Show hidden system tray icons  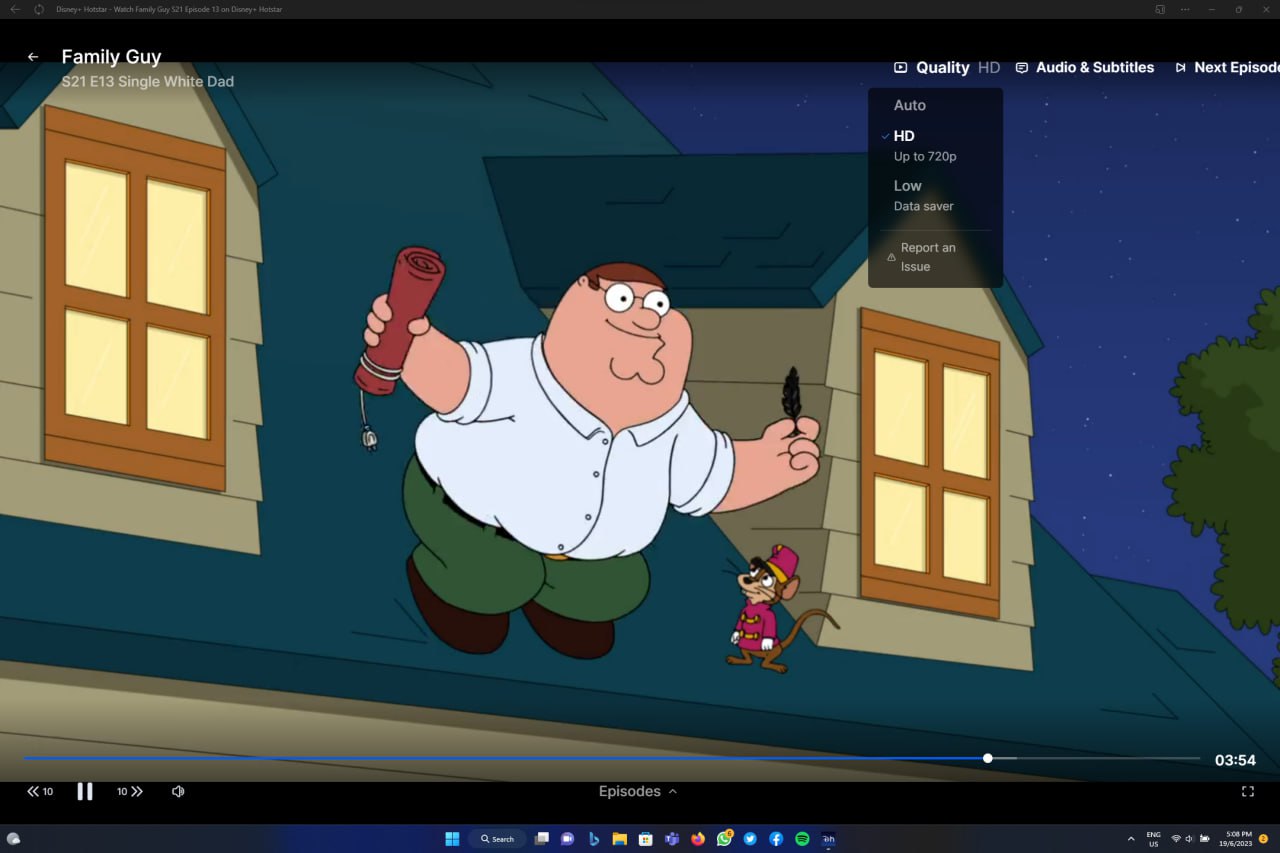point(1131,838)
